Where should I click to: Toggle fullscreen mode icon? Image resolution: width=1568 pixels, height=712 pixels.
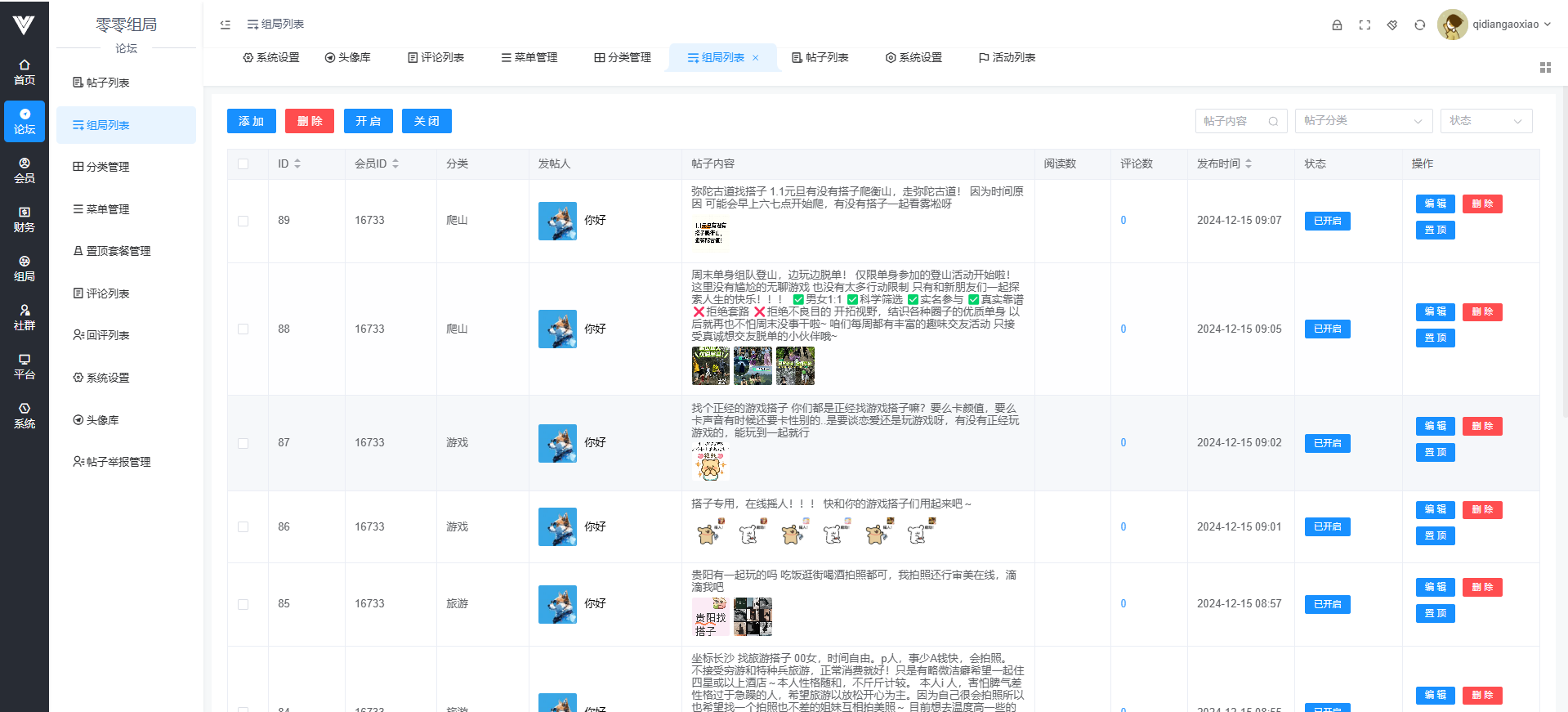(x=1365, y=25)
